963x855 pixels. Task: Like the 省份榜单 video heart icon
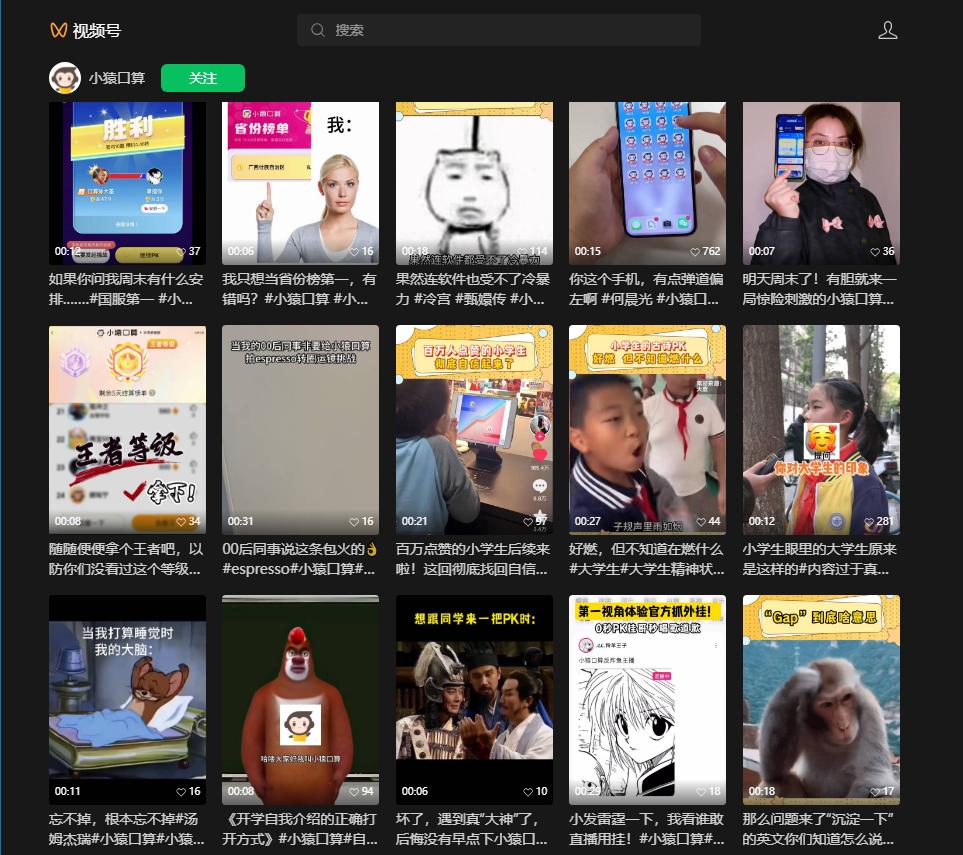click(x=354, y=251)
